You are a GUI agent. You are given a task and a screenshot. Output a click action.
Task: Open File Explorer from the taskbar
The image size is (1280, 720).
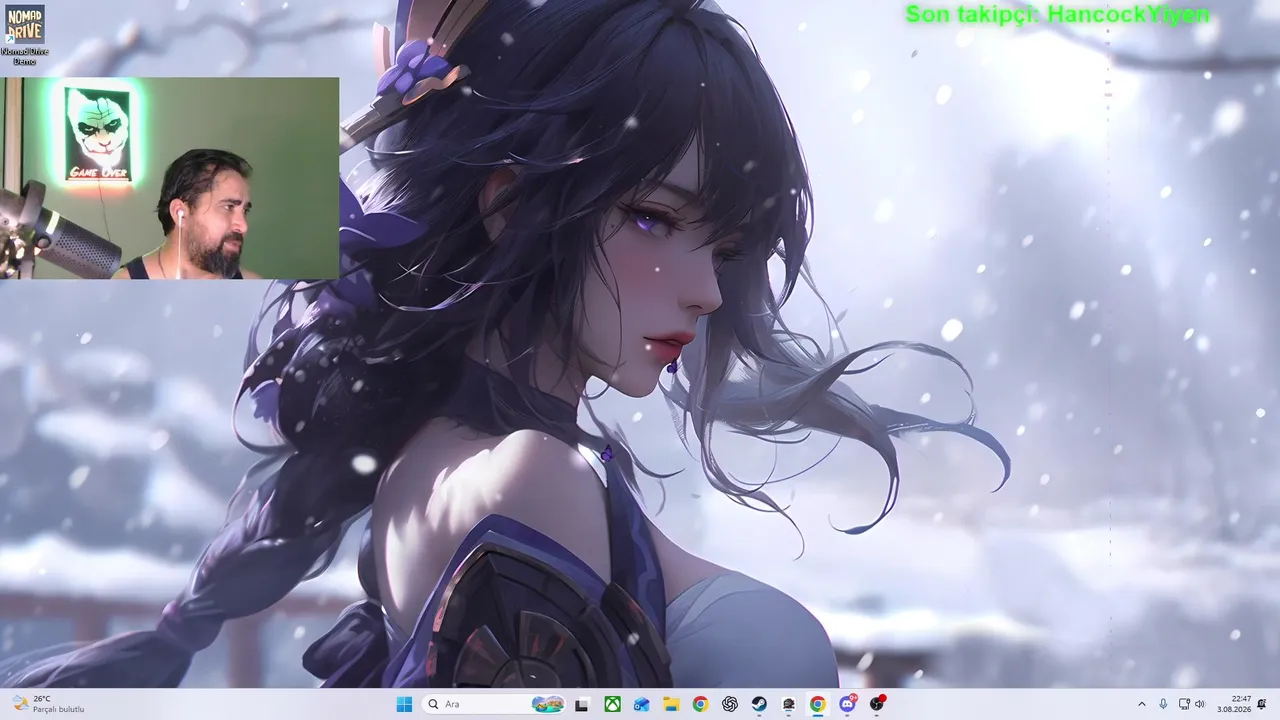671,704
